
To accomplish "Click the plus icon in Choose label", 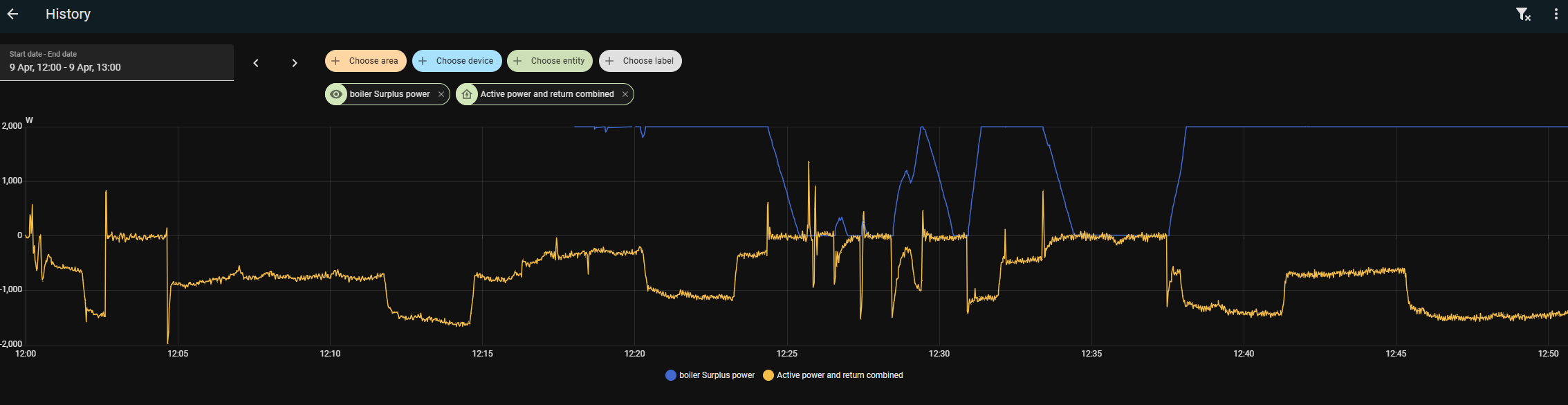I will [609, 61].
